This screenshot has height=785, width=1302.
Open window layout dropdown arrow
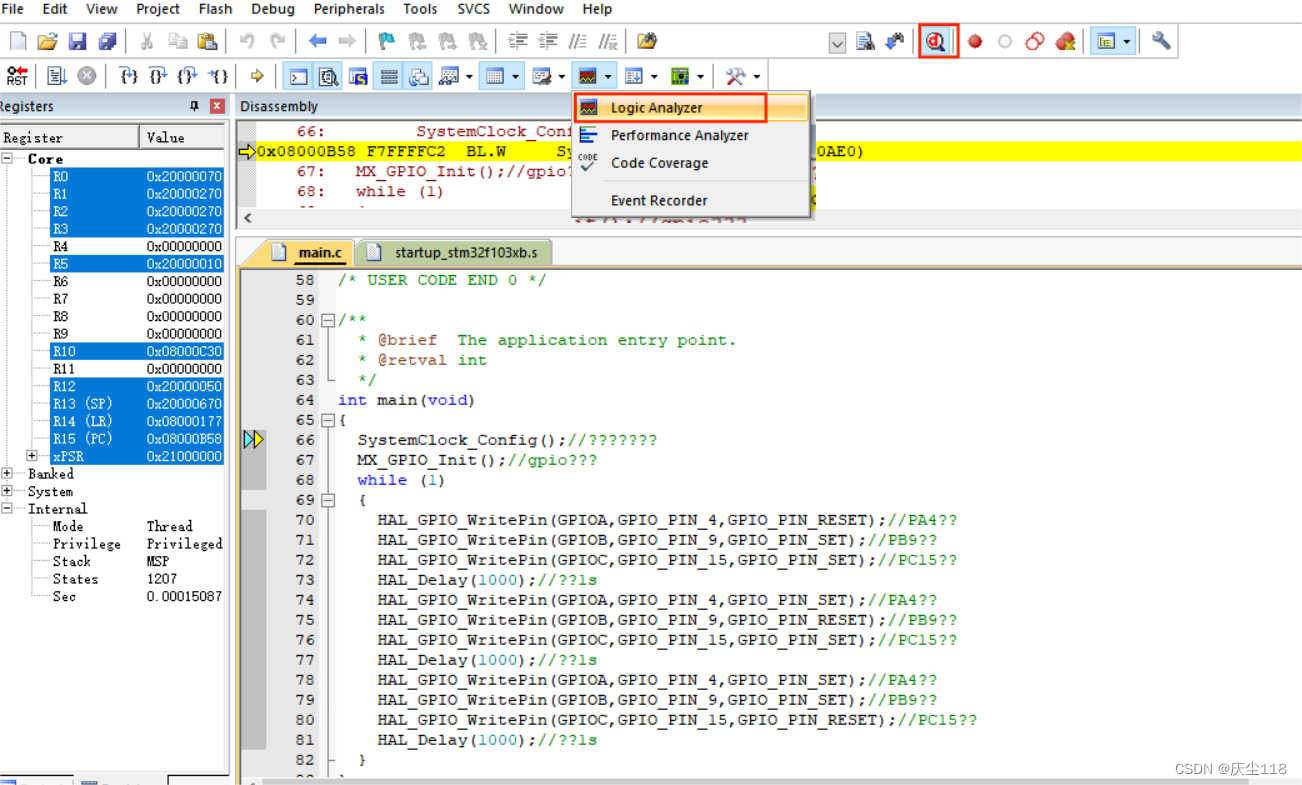click(x=1127, y=41)
